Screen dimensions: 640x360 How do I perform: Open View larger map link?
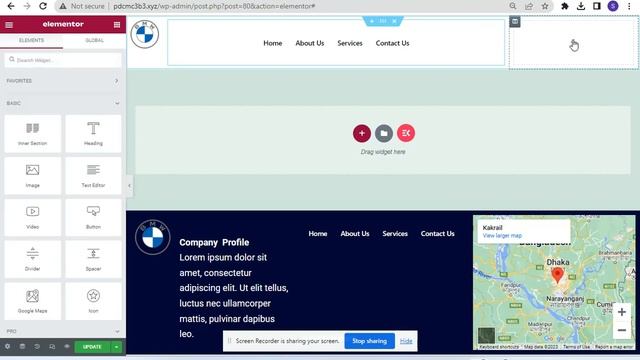[502, 236]
